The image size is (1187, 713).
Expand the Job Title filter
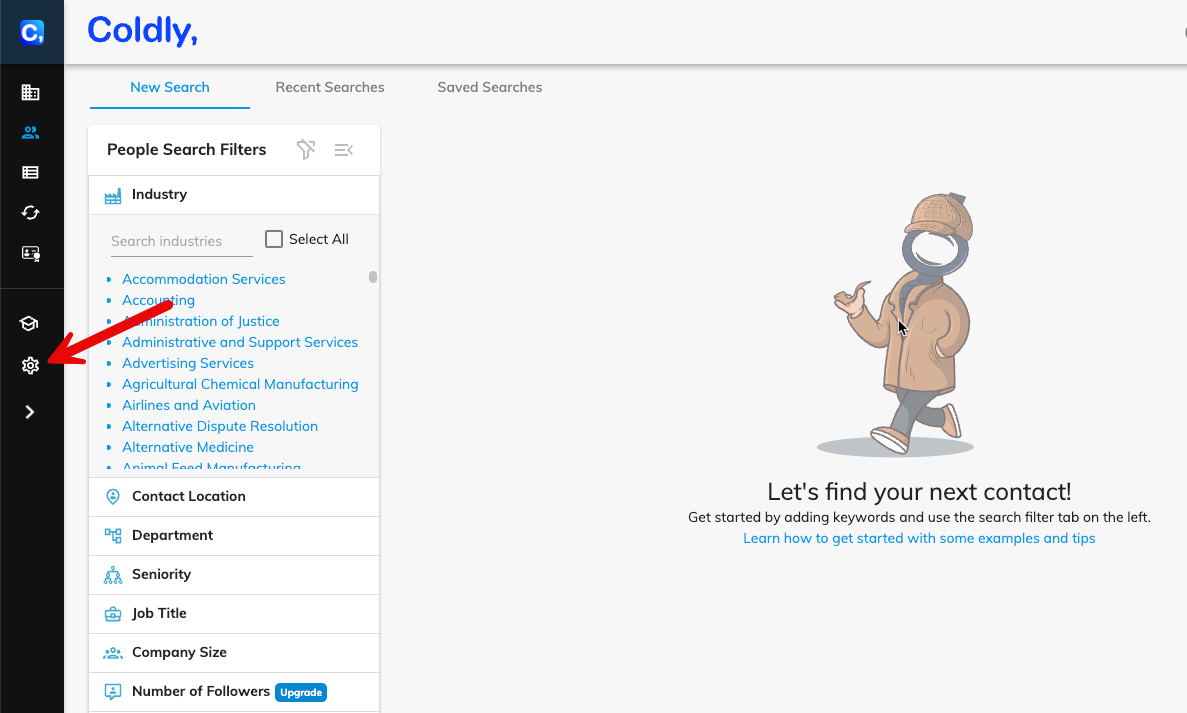[x=234, y=614]
